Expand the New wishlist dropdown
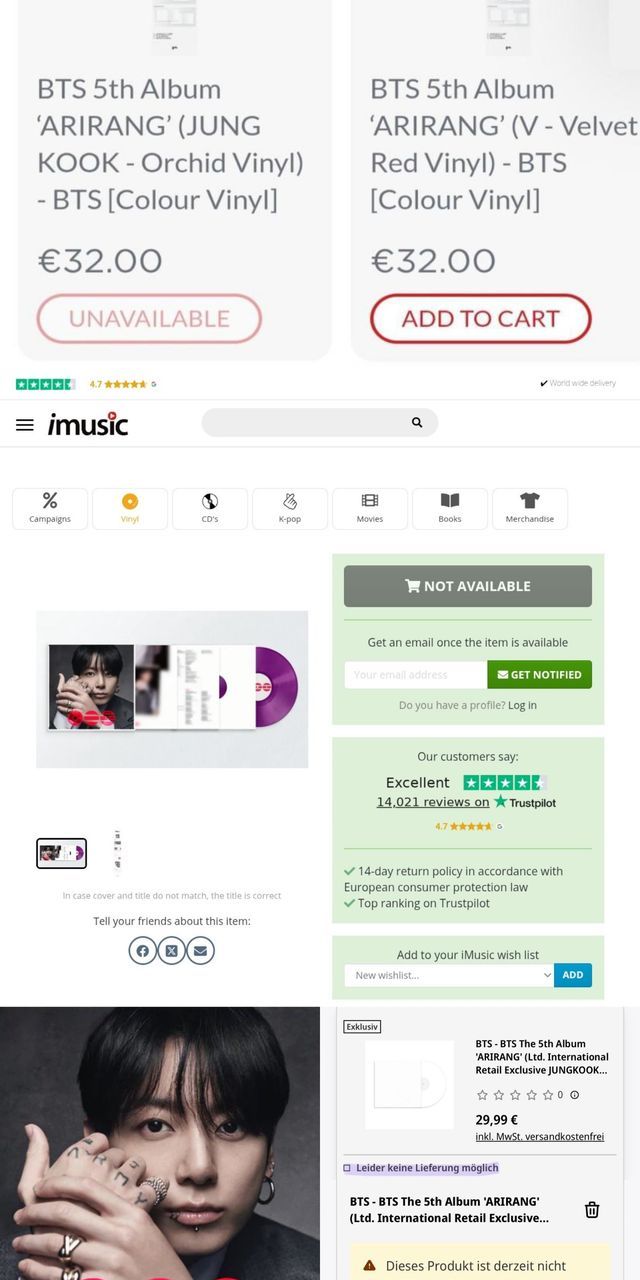This screenshot has width=640, height=1280. coord(449,975)
